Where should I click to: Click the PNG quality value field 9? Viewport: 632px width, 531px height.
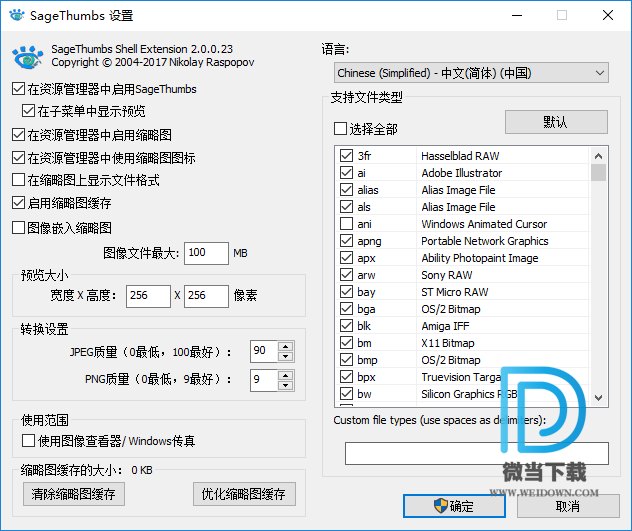pyautogui.click(x=264, y=380)
